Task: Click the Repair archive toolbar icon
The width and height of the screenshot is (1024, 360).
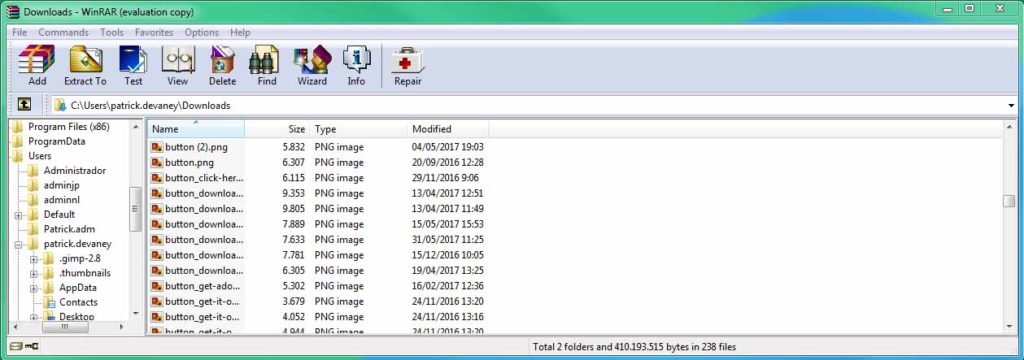Action: (408, 59)
